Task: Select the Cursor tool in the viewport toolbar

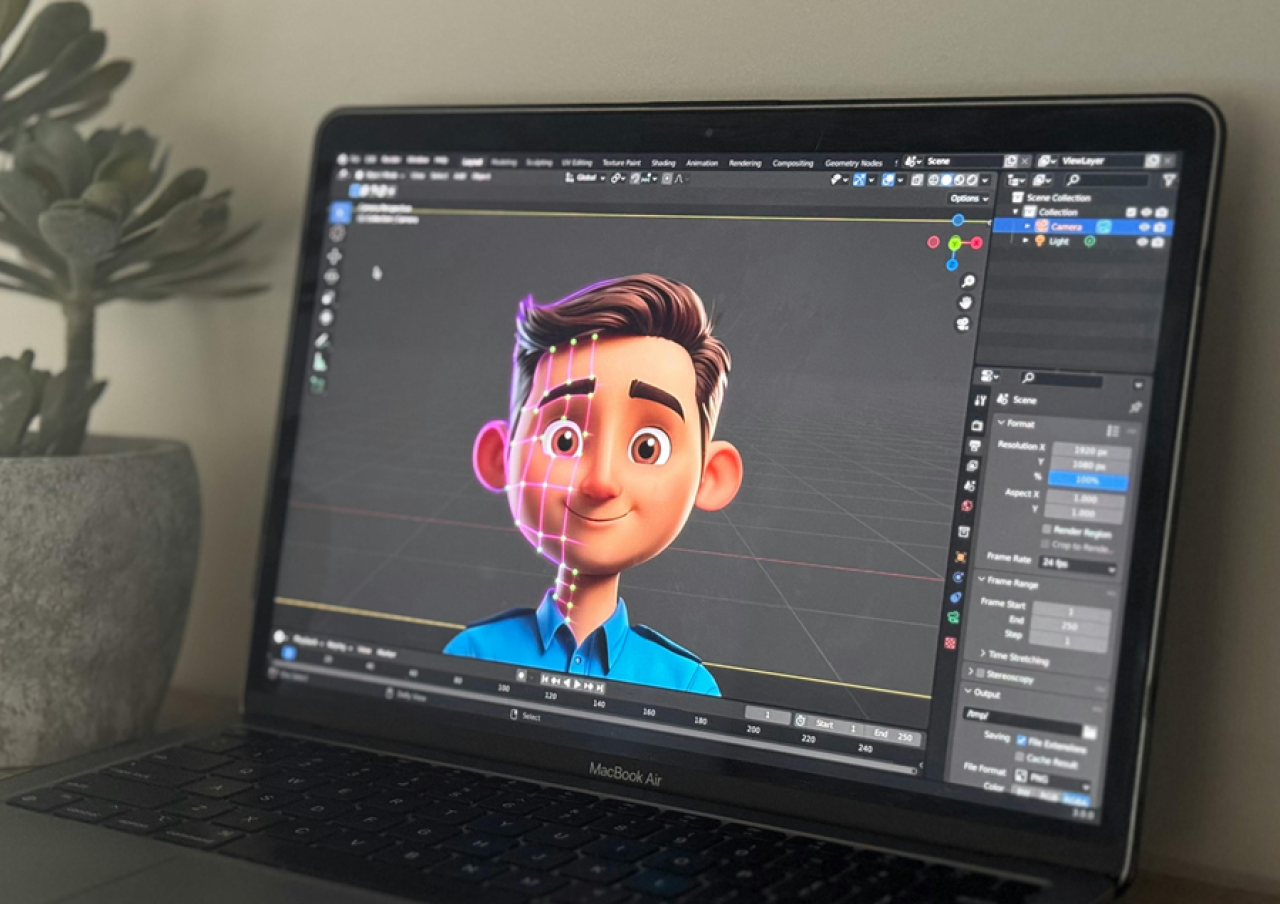Action: click(x=337, y=233)
